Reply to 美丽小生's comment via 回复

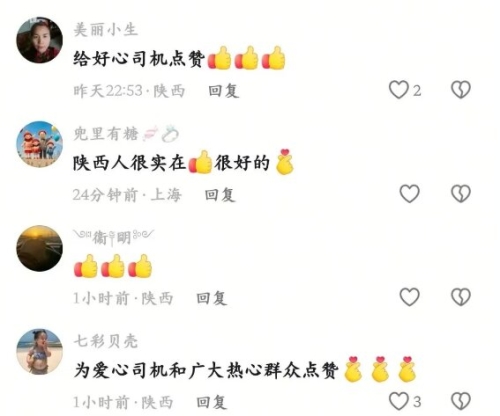(224, 91)
